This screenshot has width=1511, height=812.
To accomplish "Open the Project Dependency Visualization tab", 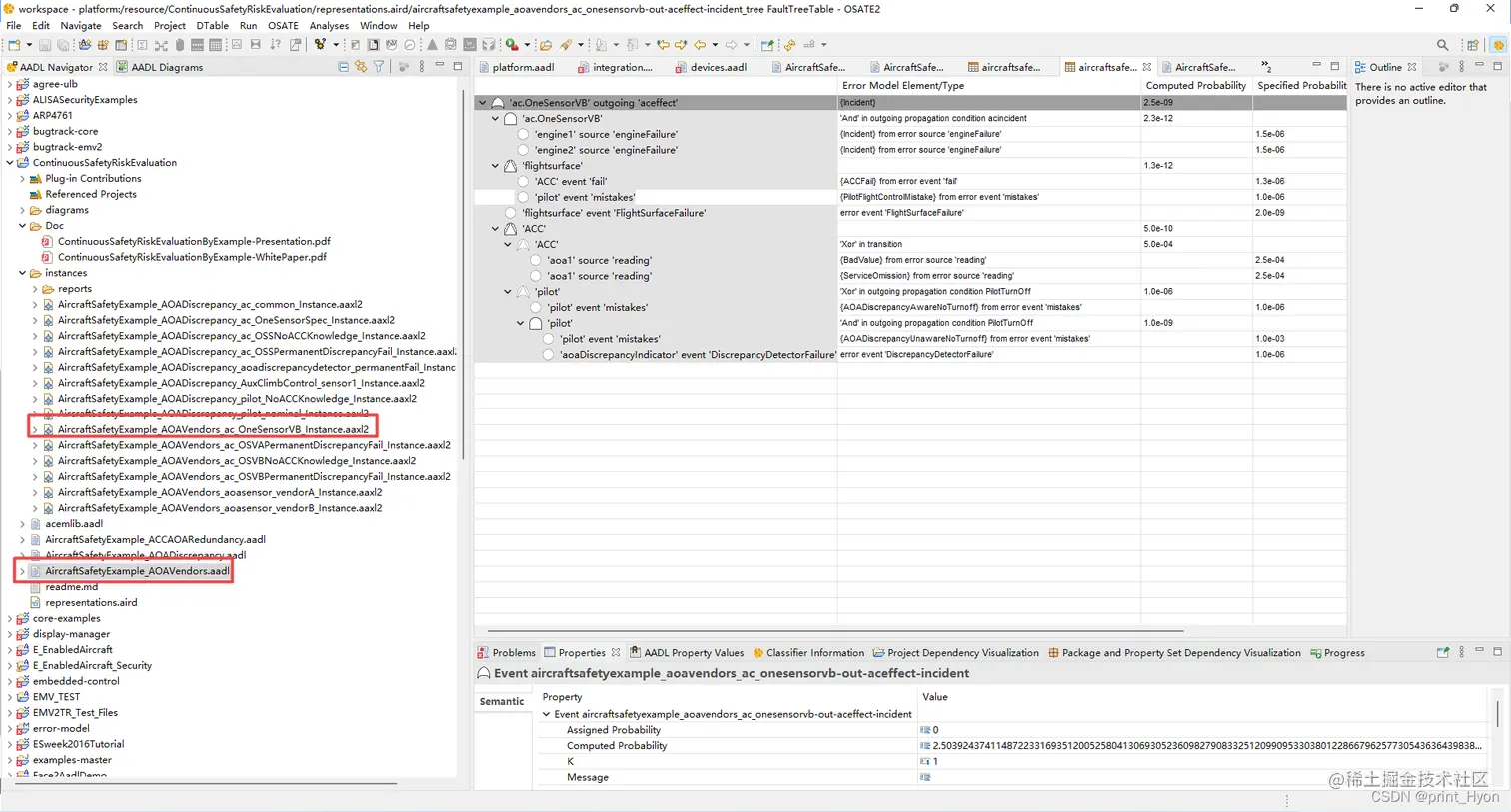I will [x=955, y=653].
